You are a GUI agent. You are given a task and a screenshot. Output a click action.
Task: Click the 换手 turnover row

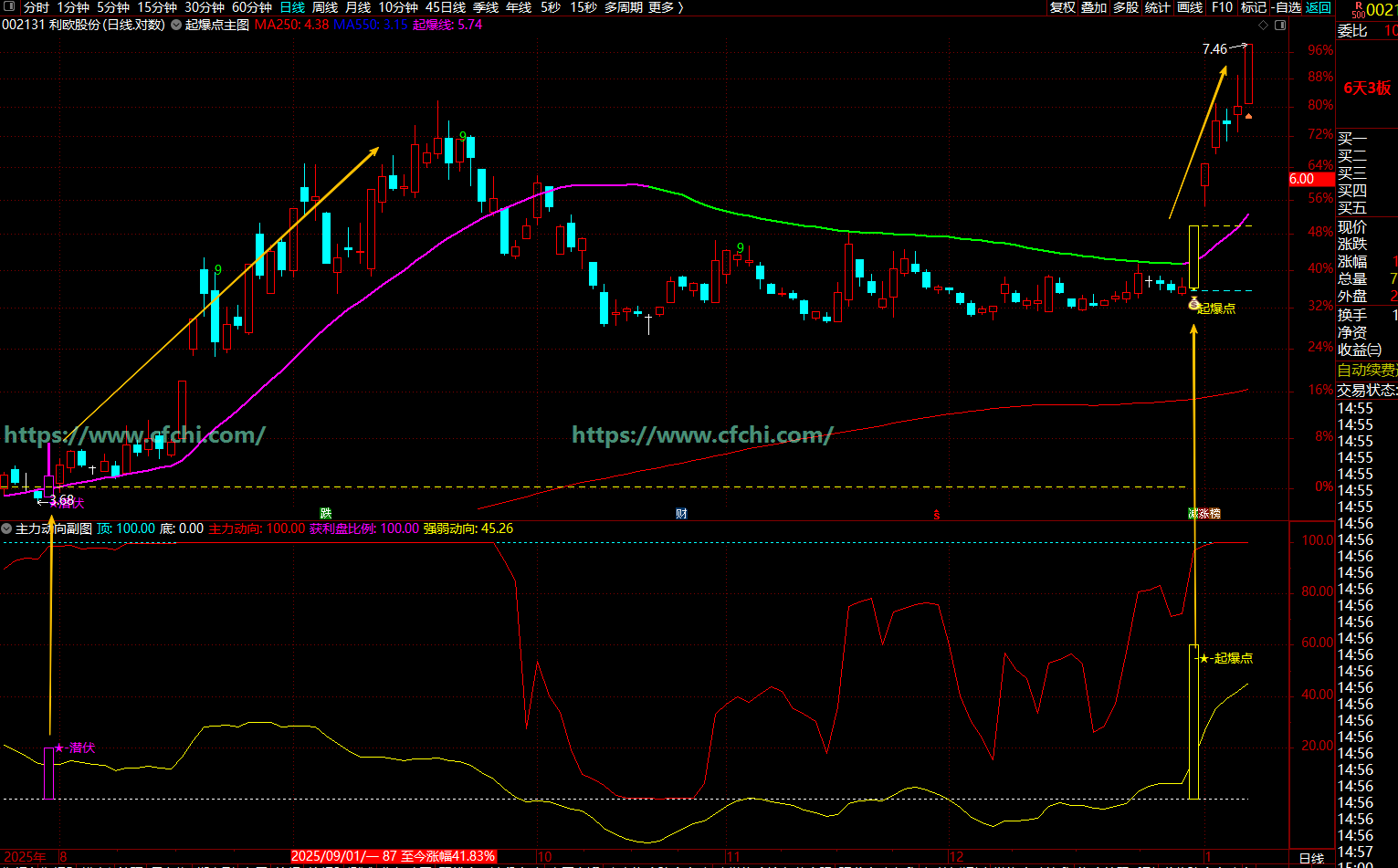(1367, 315)
